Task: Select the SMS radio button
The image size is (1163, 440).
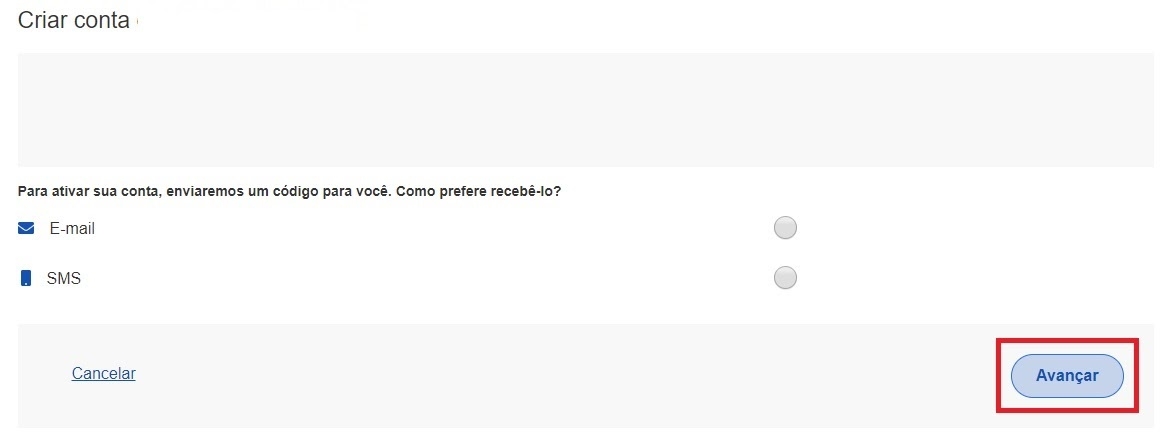Action: click(785, 277)
